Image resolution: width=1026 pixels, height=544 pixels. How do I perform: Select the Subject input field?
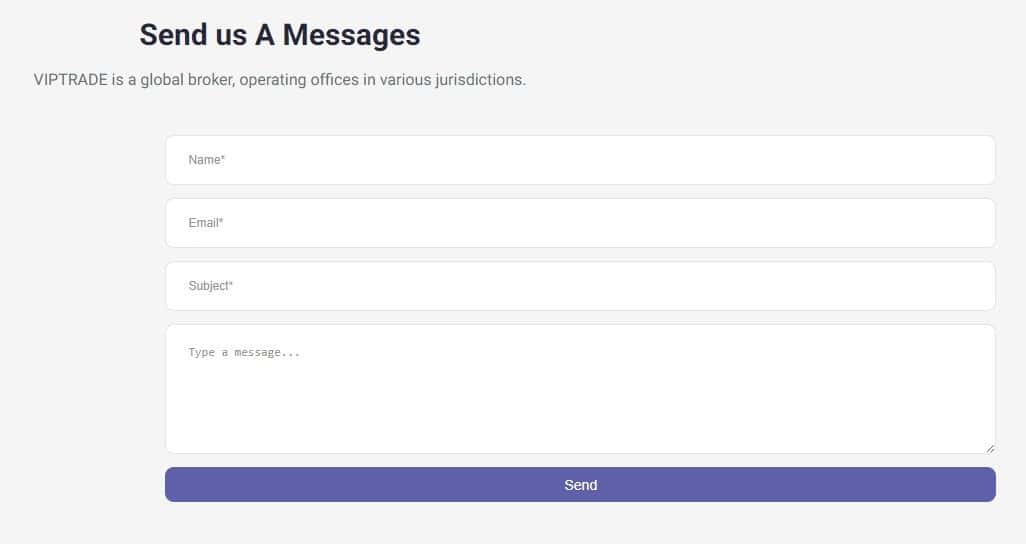[580, 286]
